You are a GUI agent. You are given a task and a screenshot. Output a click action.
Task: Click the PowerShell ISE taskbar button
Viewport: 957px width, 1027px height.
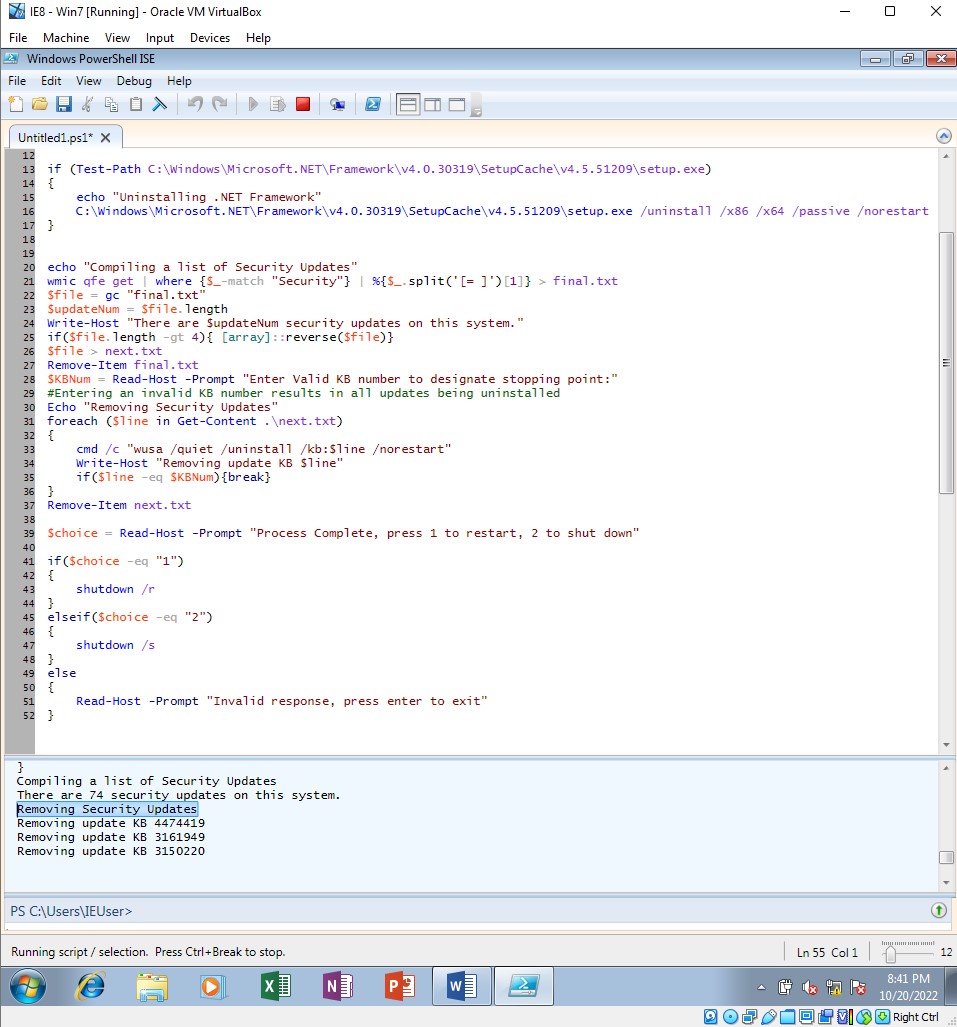[524, 986]
